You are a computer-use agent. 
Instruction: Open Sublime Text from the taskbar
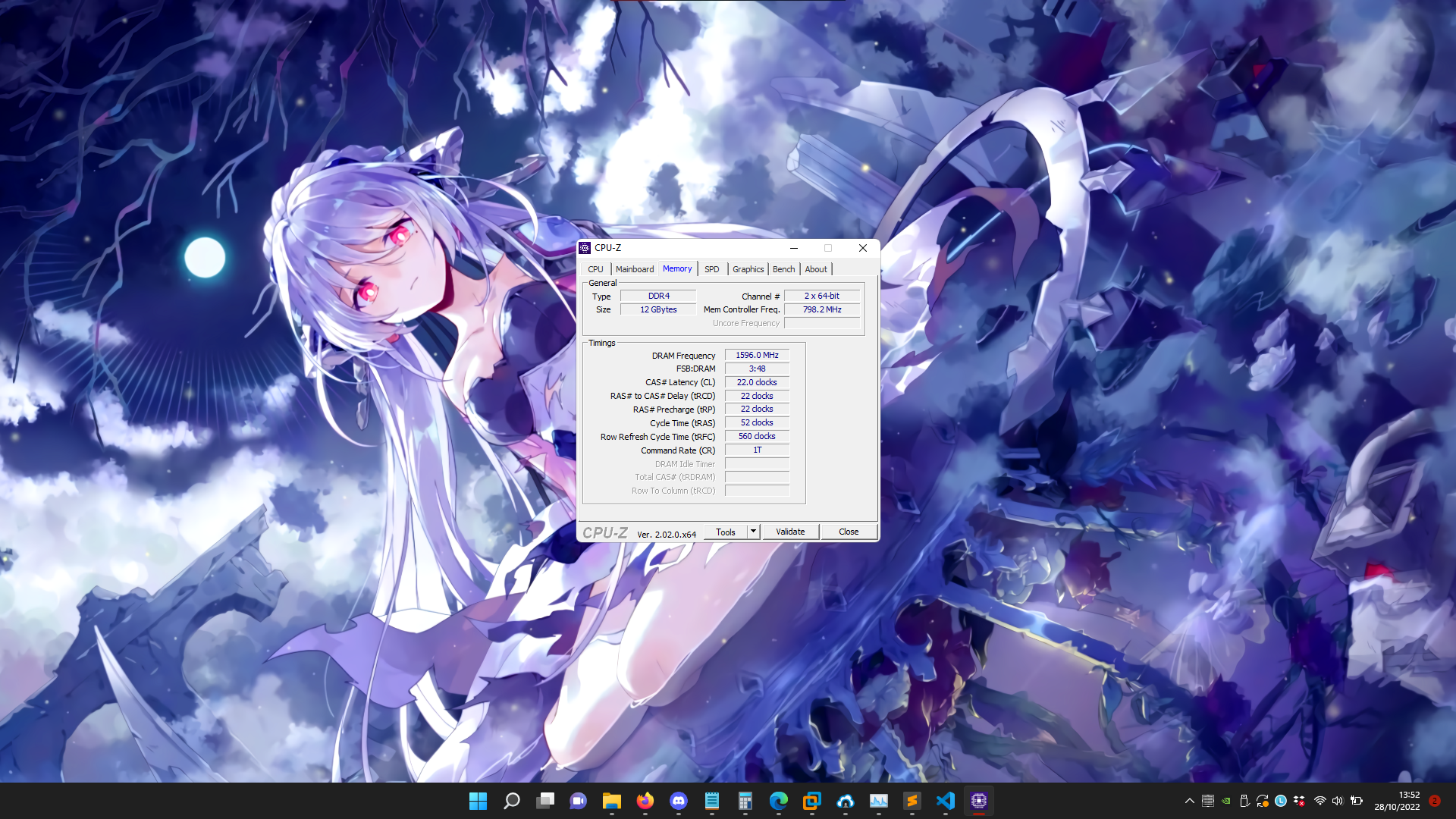tap(912, 801)
